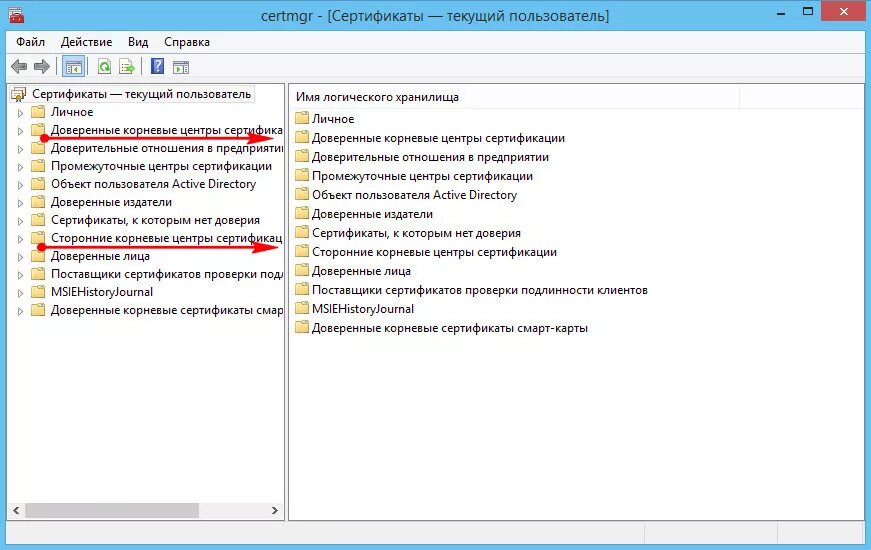
Task: Click Доверительные отношения в предприятии folder icon right pane
Action: click(x=302, y=156)
